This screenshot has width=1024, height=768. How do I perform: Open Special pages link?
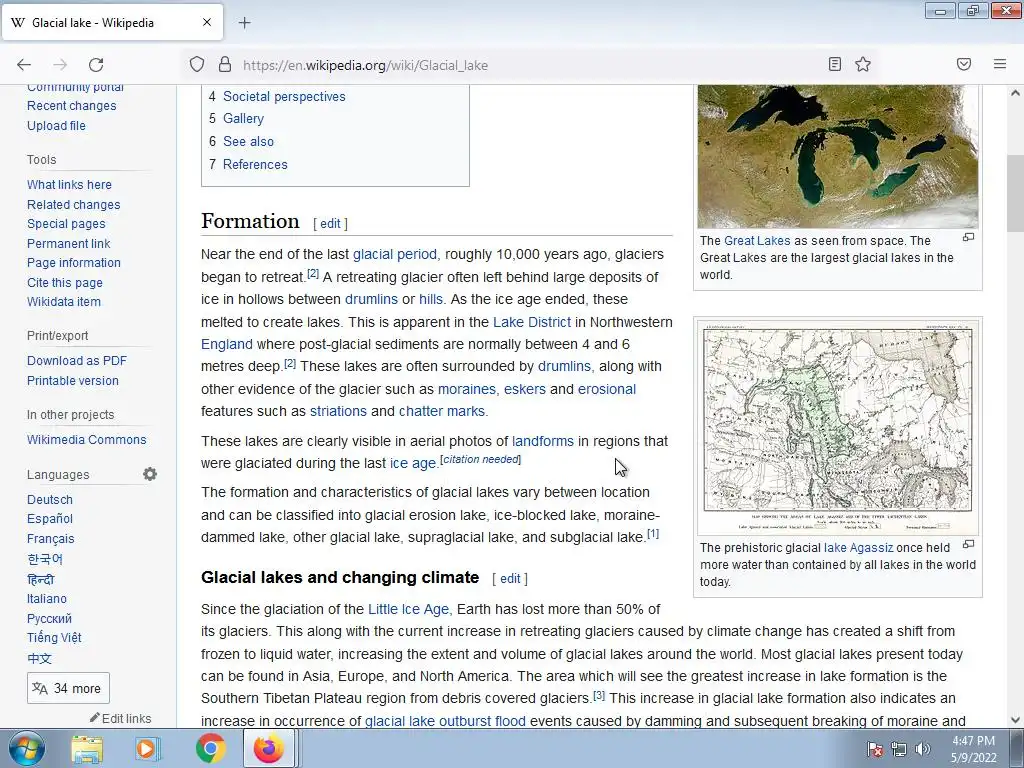pos(66,223)
